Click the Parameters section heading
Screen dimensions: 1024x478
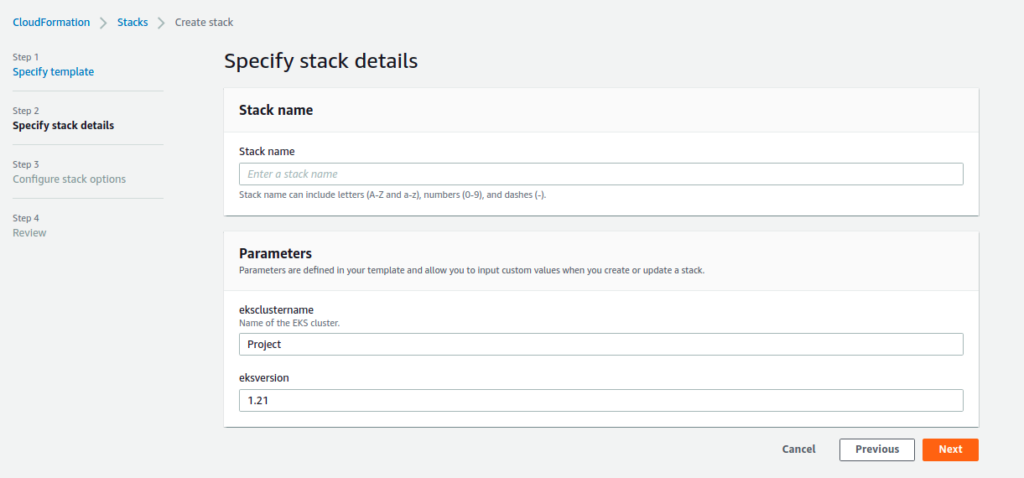[x=275, y=253]
